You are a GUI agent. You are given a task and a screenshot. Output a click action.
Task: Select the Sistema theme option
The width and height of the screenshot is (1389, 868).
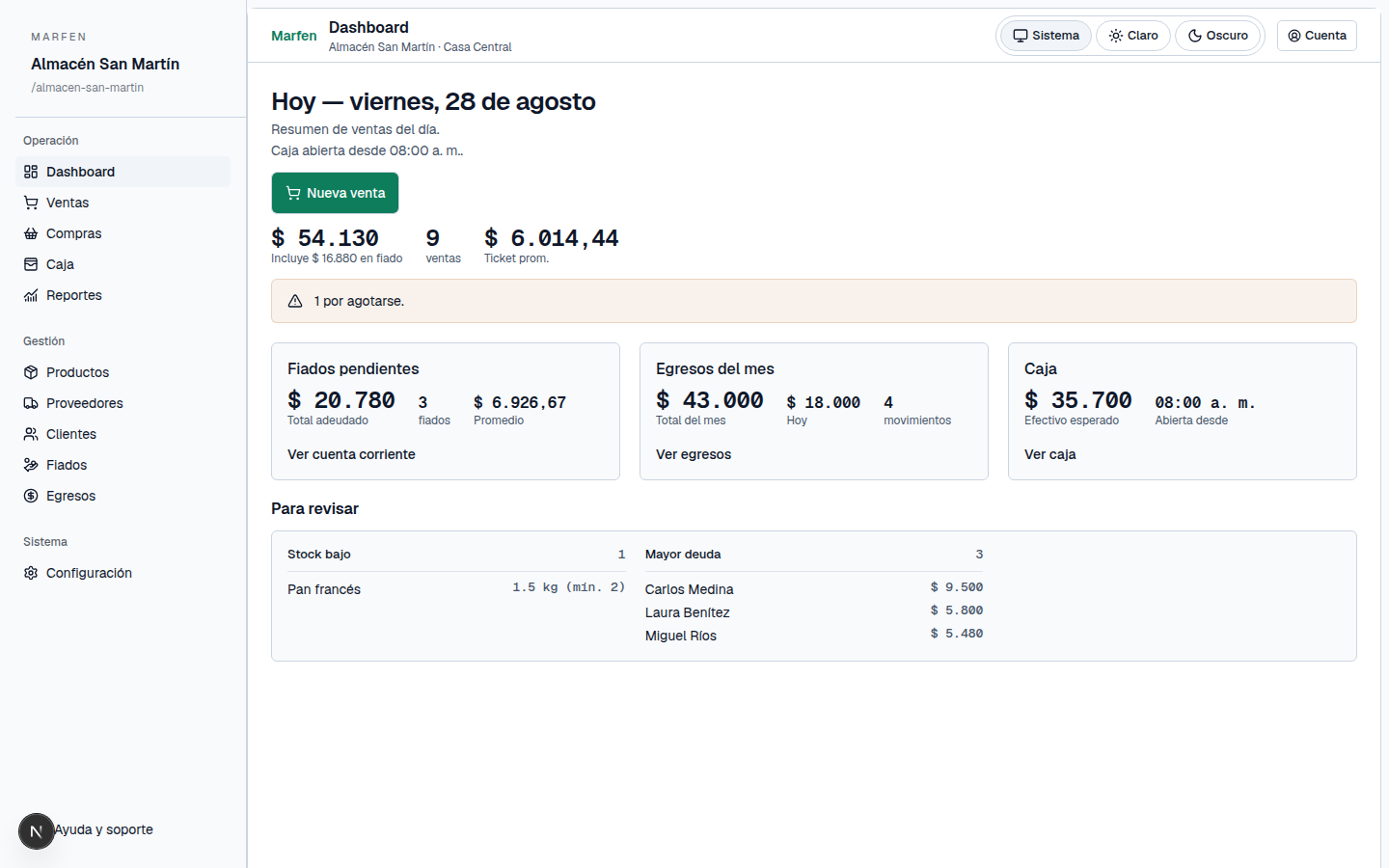[1046, 36]
